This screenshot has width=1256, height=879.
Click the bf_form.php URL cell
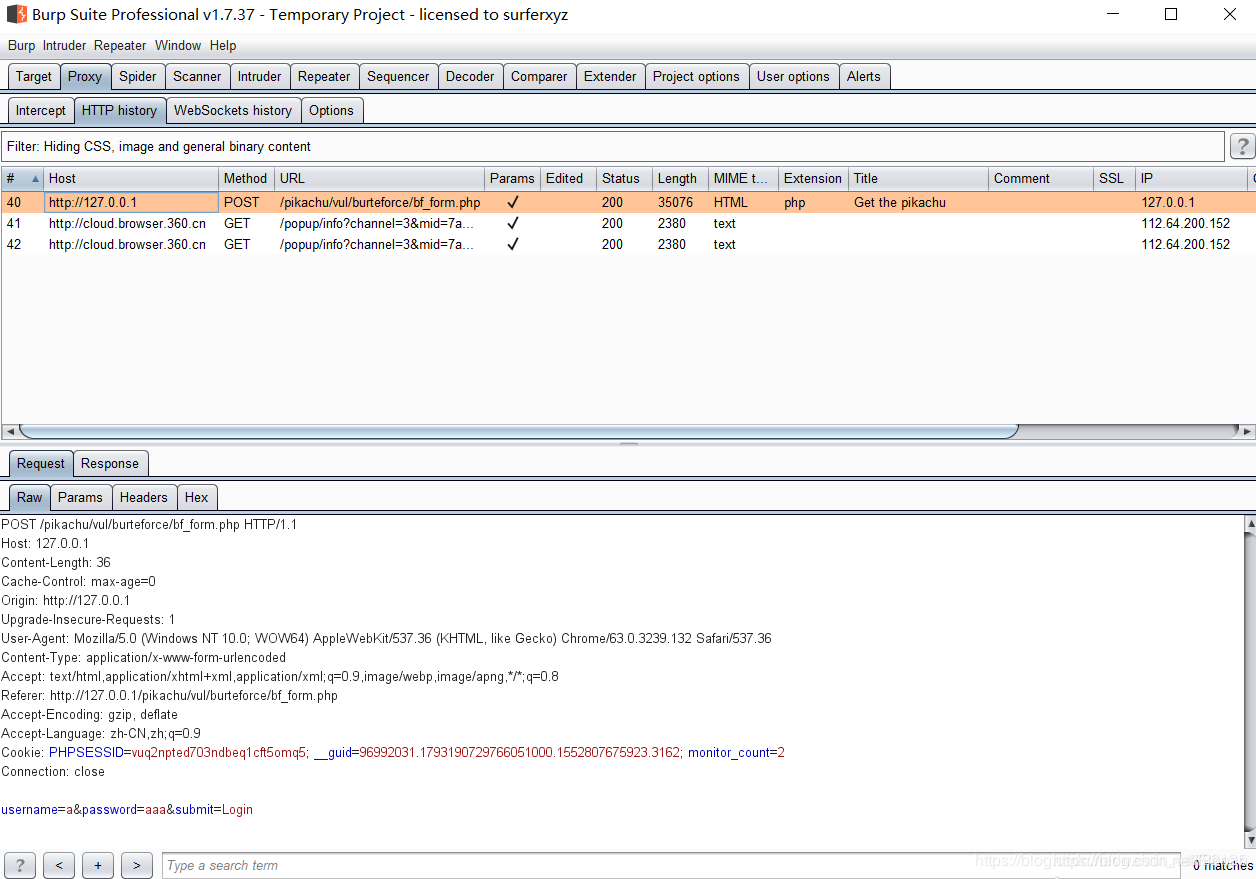380,202
